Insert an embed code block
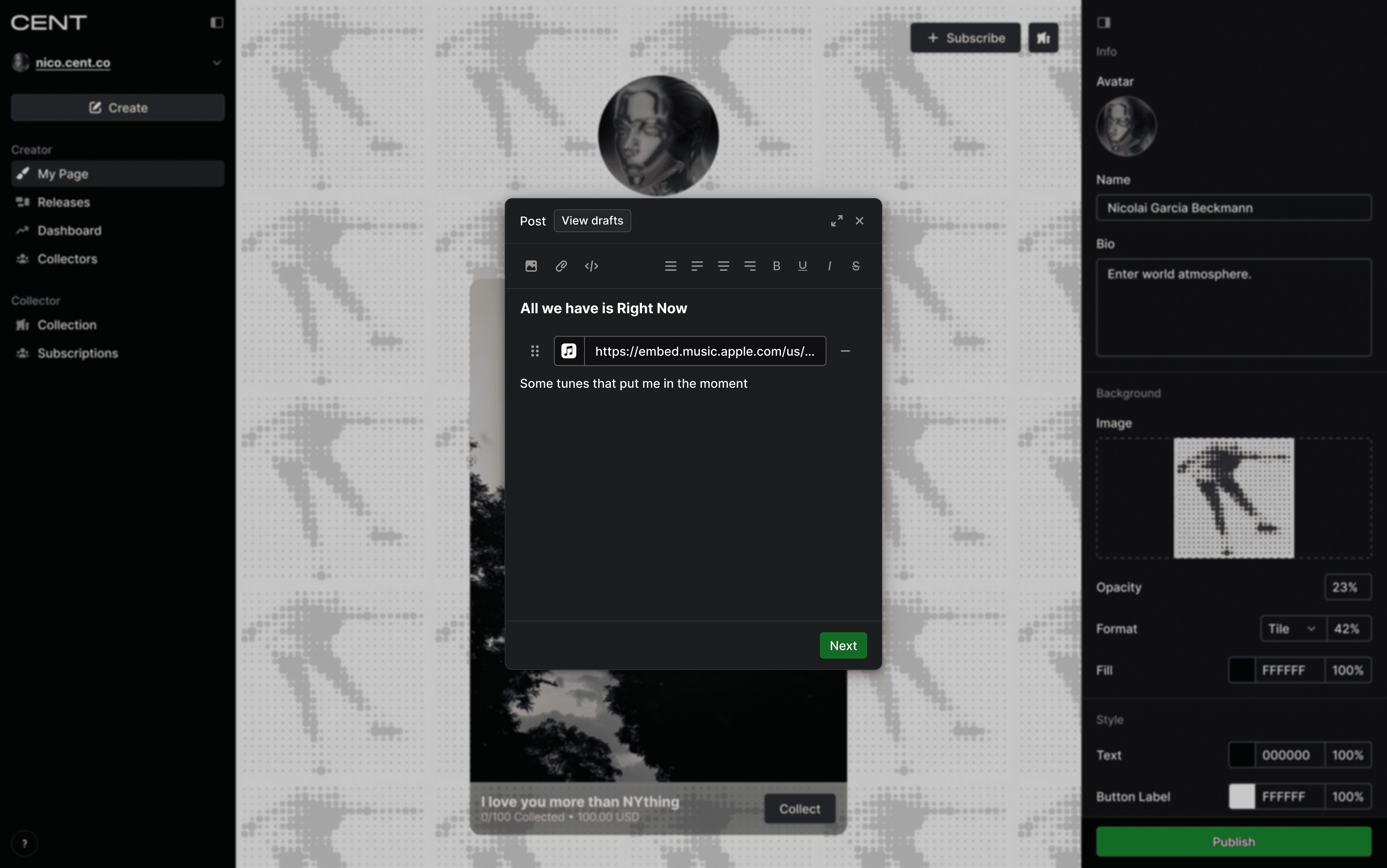 pyautogui.click(x=591, y=266)
